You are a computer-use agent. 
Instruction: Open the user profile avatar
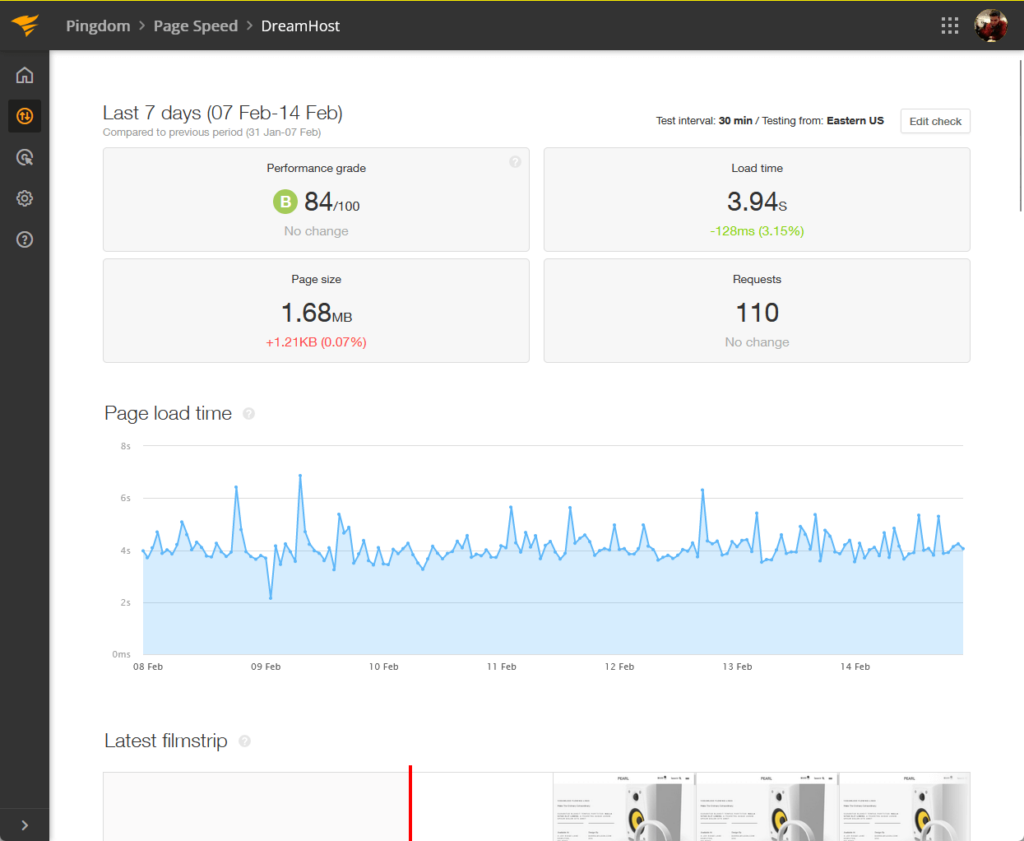[x=991, y=25]
